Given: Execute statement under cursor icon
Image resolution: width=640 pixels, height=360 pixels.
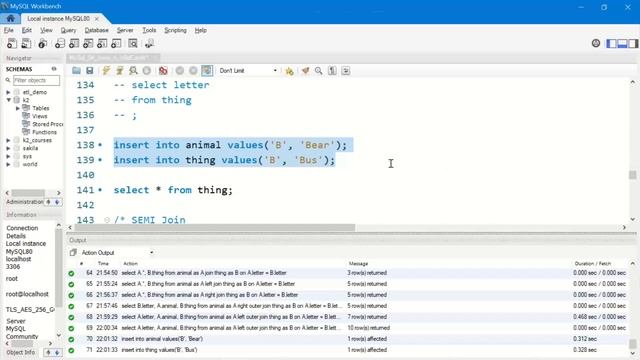Looking at the screenshot, I should click(x=120, y=71).
